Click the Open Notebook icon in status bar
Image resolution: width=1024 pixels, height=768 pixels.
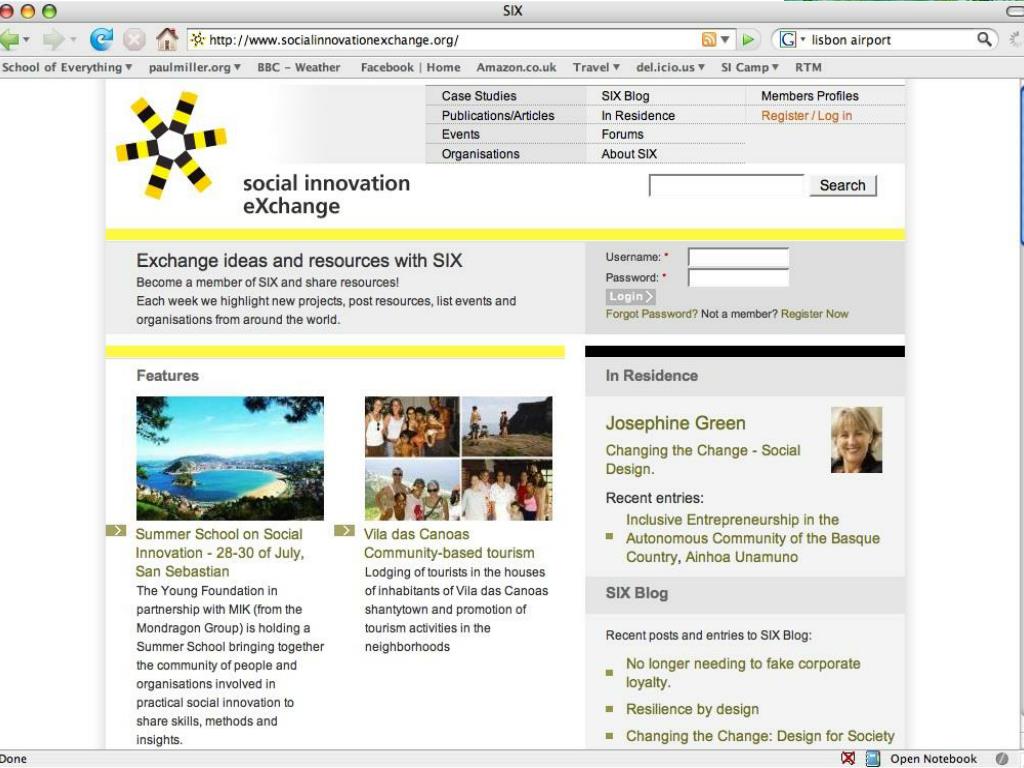(872, 758)
